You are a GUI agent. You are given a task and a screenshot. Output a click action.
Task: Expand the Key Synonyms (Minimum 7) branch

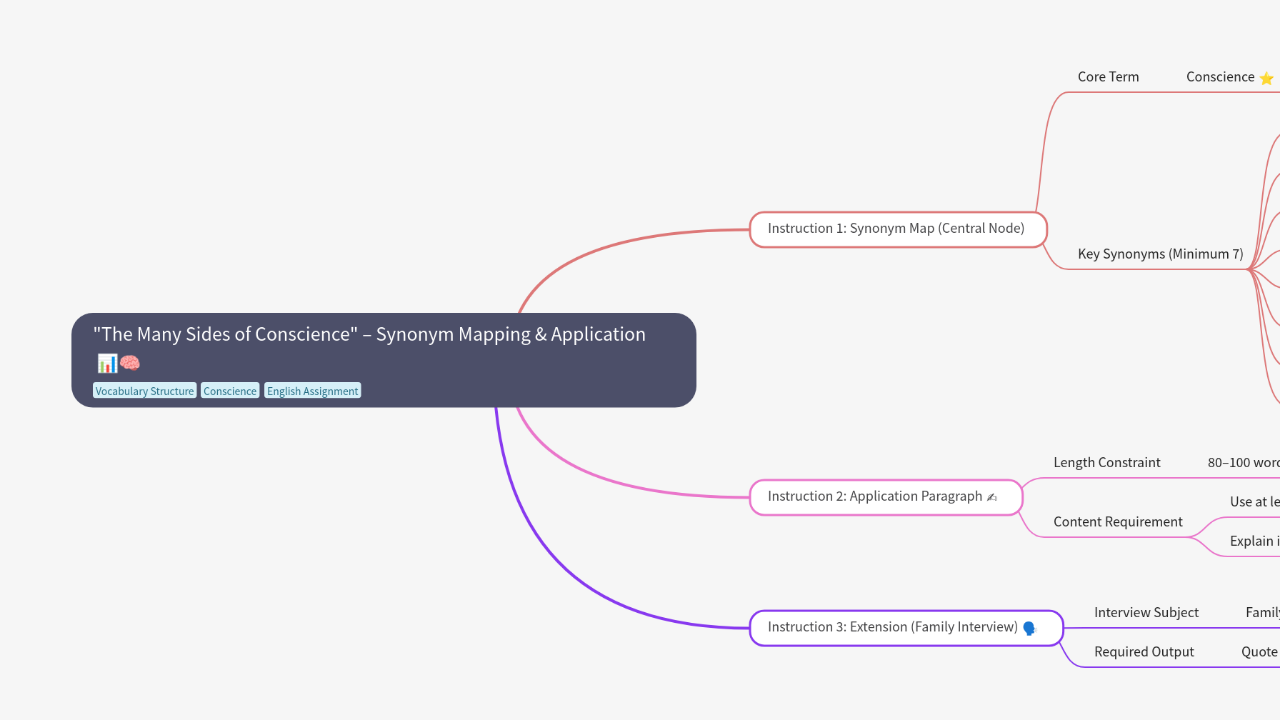coord(1160,254)
